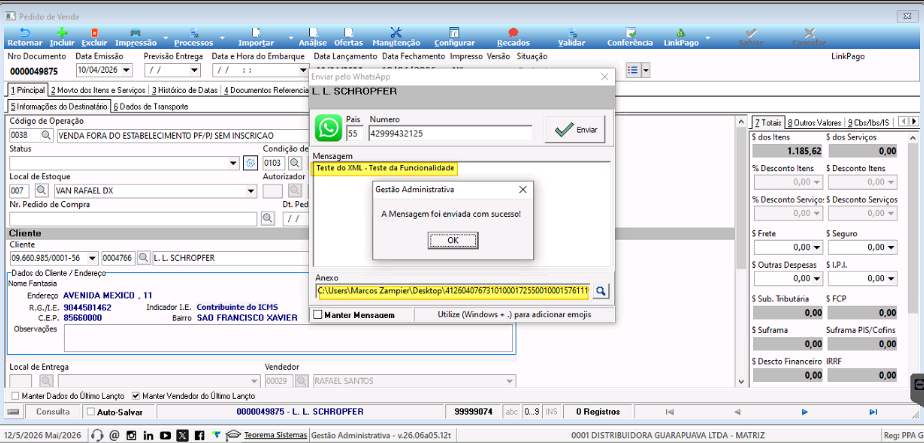Select the 7 Totais tab

767,123
